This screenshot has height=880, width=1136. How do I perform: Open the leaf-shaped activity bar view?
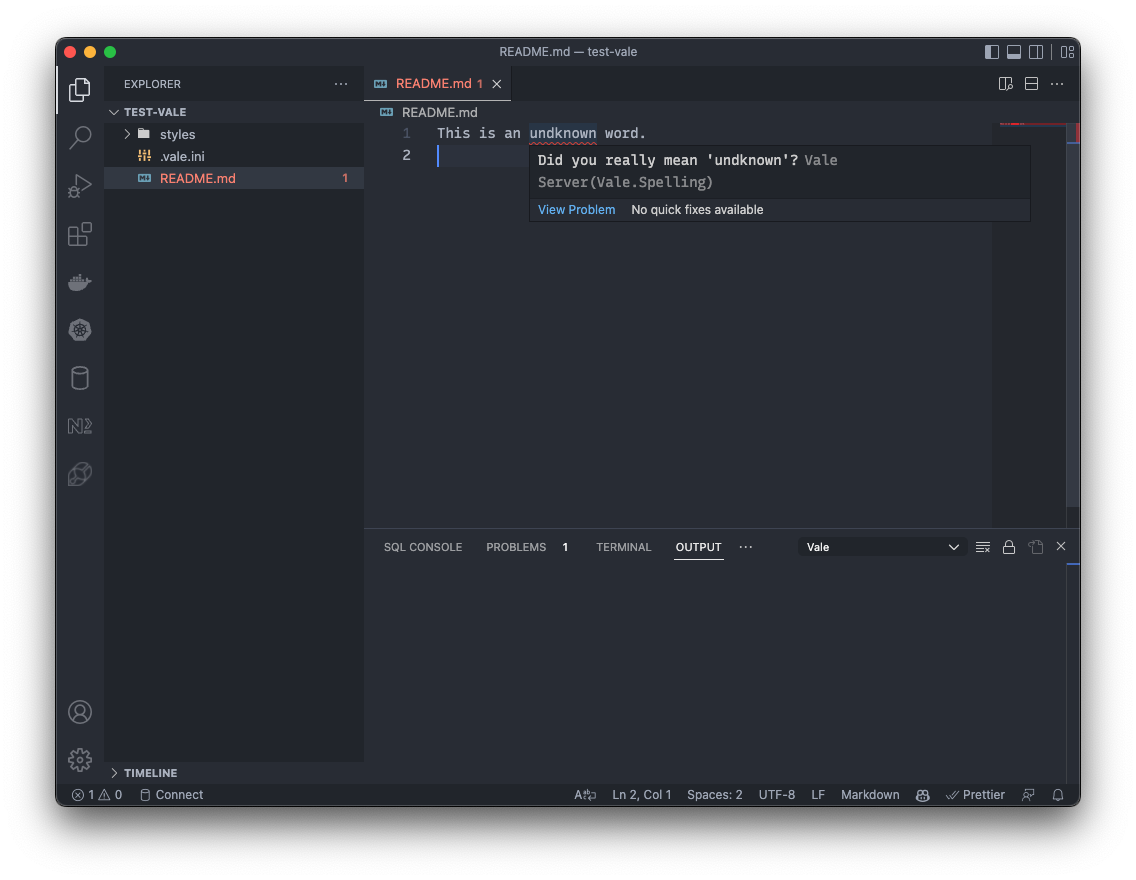pyautogui.click(x=80, y=474)
